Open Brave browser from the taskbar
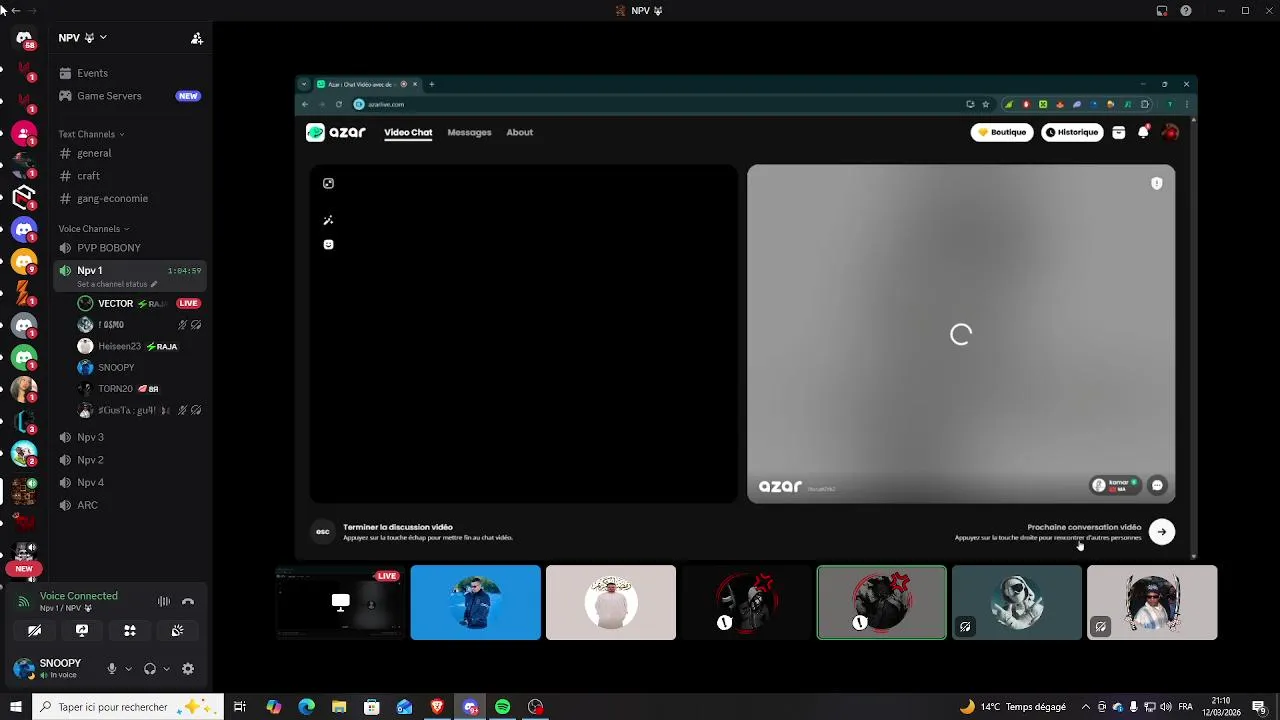 (437, 707)
